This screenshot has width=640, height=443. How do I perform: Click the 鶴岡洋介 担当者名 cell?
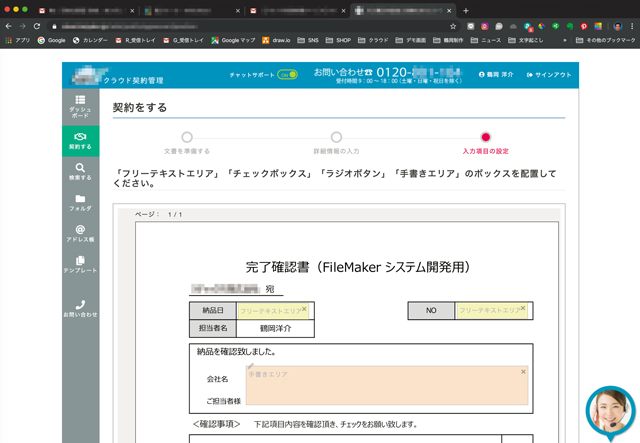point(276,328)
